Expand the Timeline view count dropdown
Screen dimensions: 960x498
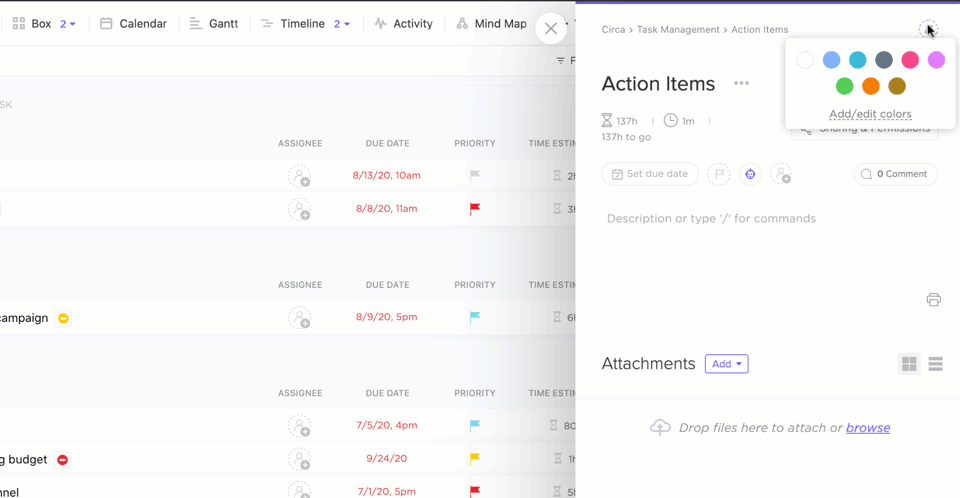point(342,24)
